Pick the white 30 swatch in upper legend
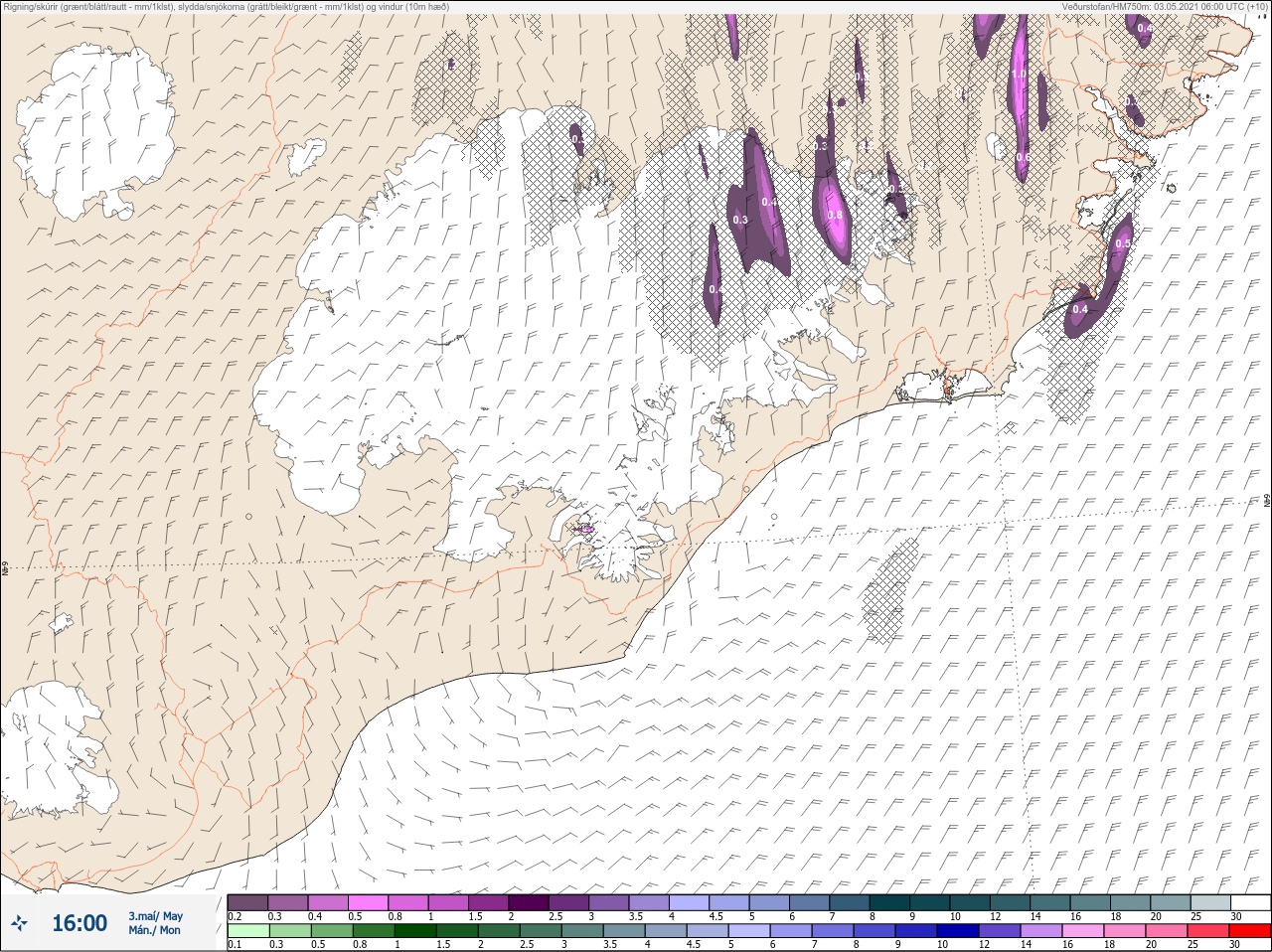 point(1250,902)
